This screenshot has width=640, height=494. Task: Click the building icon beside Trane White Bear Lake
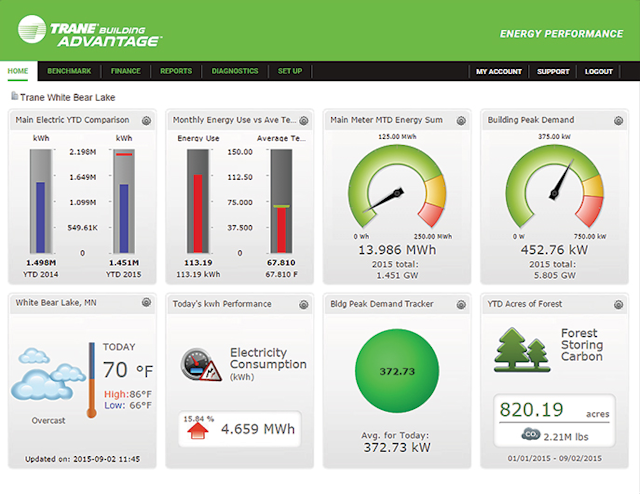pos(15,96)
